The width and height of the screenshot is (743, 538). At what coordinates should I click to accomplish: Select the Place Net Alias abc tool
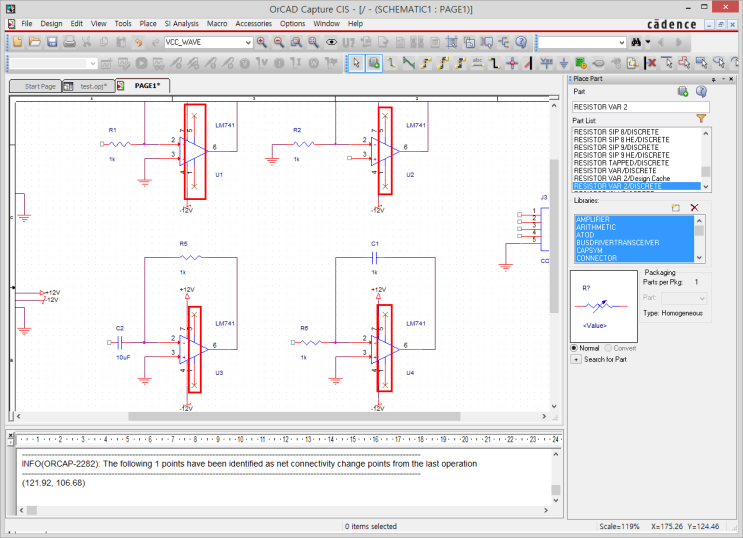tap(477, 63)
